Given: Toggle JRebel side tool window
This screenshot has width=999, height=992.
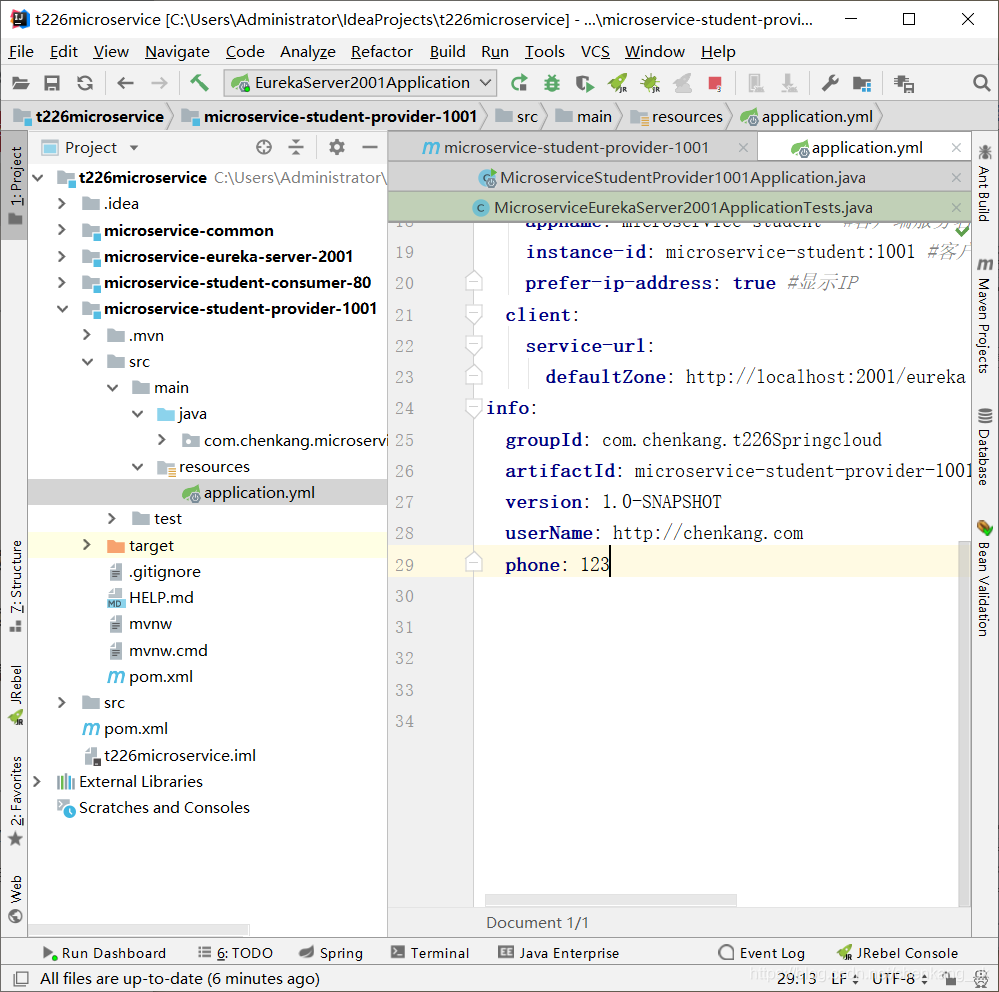Looking at the screenshot, I should click(x=16, y=695).
